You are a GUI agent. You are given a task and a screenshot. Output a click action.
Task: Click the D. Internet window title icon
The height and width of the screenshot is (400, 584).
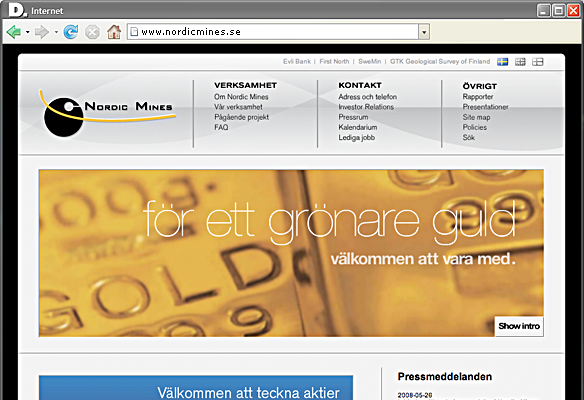(18, 10)
